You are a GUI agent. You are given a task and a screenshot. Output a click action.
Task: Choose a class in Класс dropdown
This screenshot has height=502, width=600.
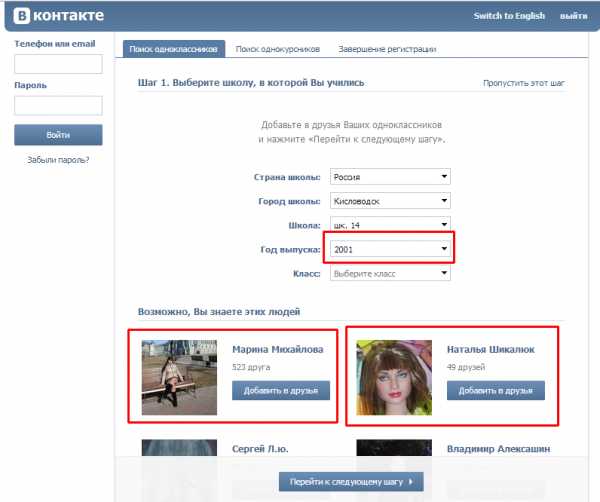[x=390, y=273]
